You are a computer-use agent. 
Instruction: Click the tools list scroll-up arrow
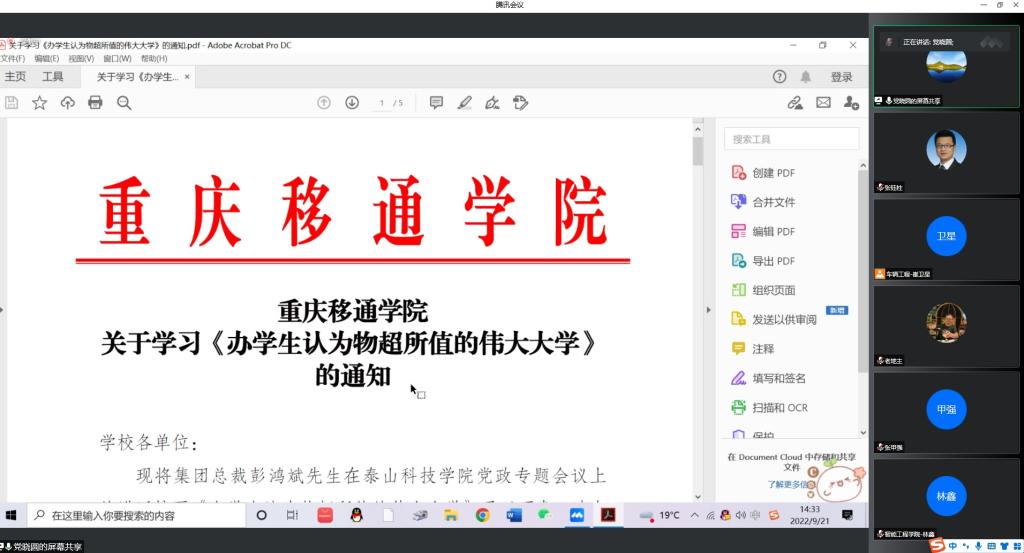(863, 166)
